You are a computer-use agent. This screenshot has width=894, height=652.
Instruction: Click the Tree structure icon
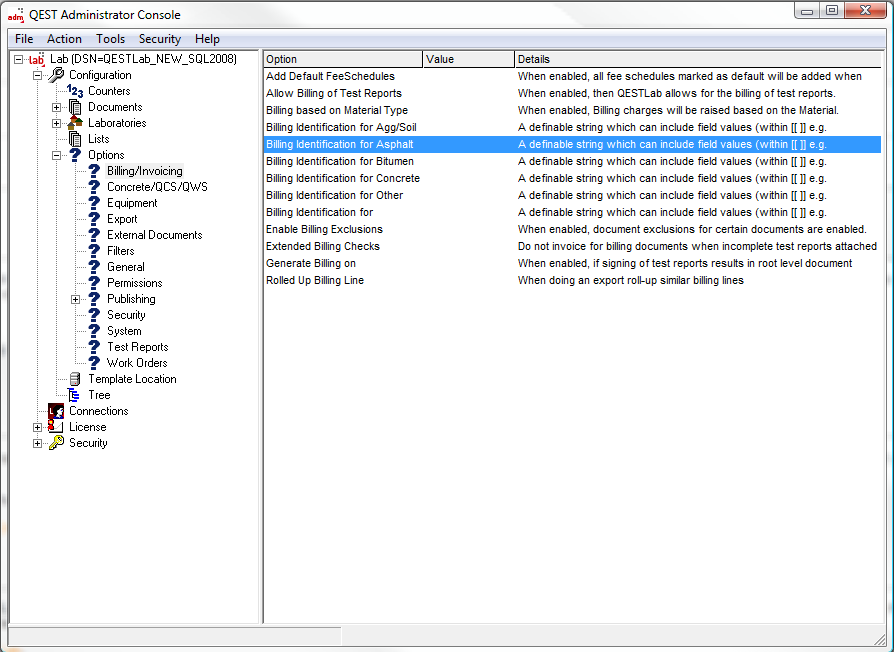[75, 395]
